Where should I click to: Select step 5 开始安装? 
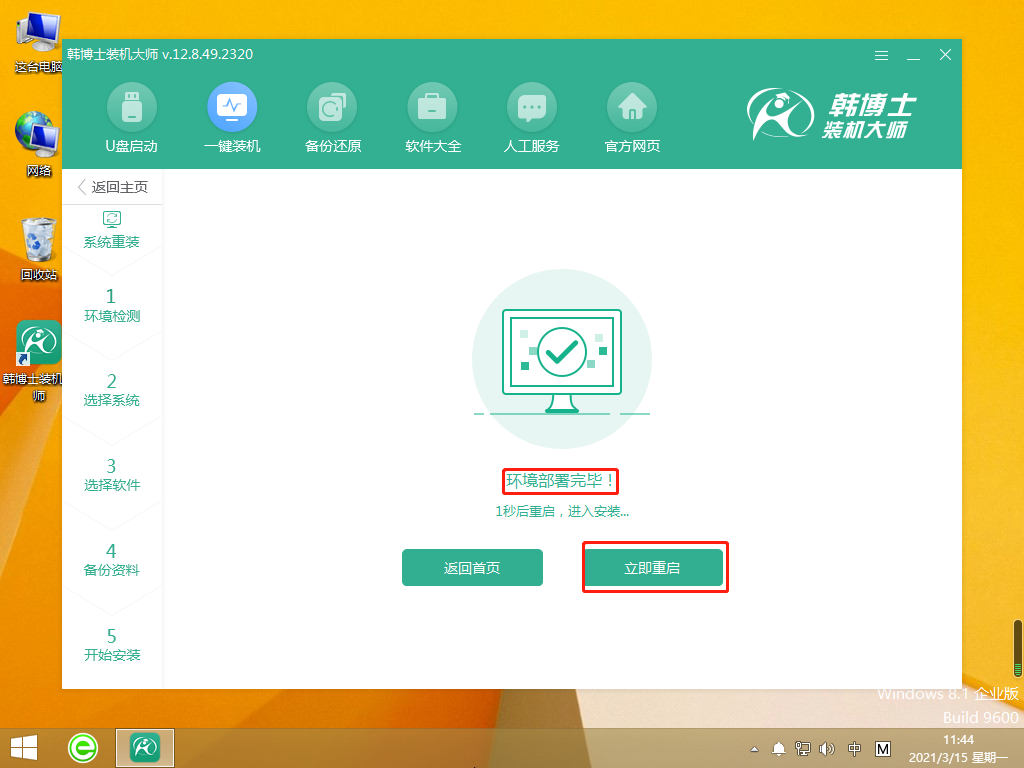(x=112, y=645)
